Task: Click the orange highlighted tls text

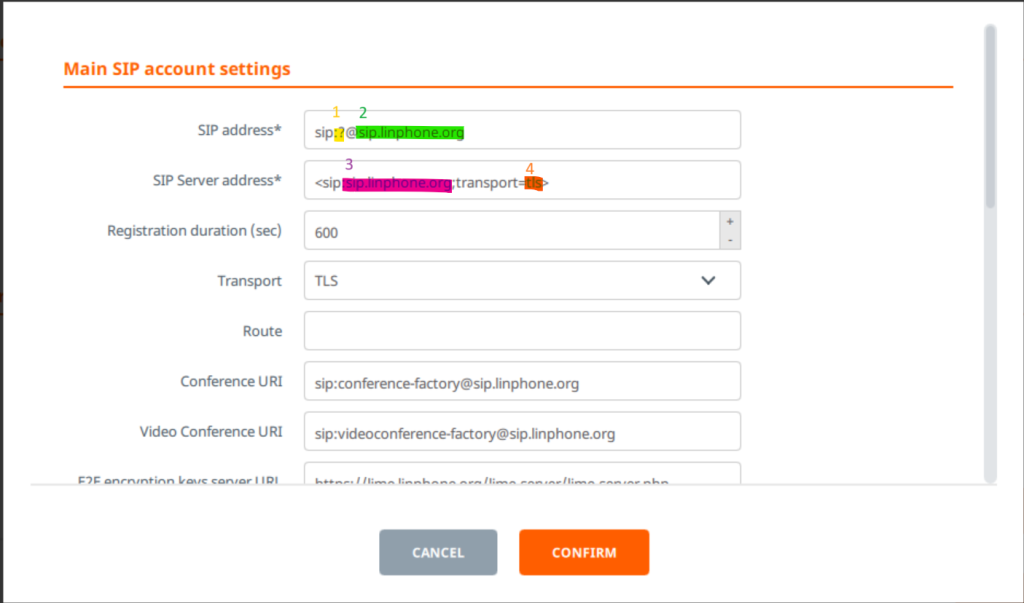Action: [x=533, y=183]
